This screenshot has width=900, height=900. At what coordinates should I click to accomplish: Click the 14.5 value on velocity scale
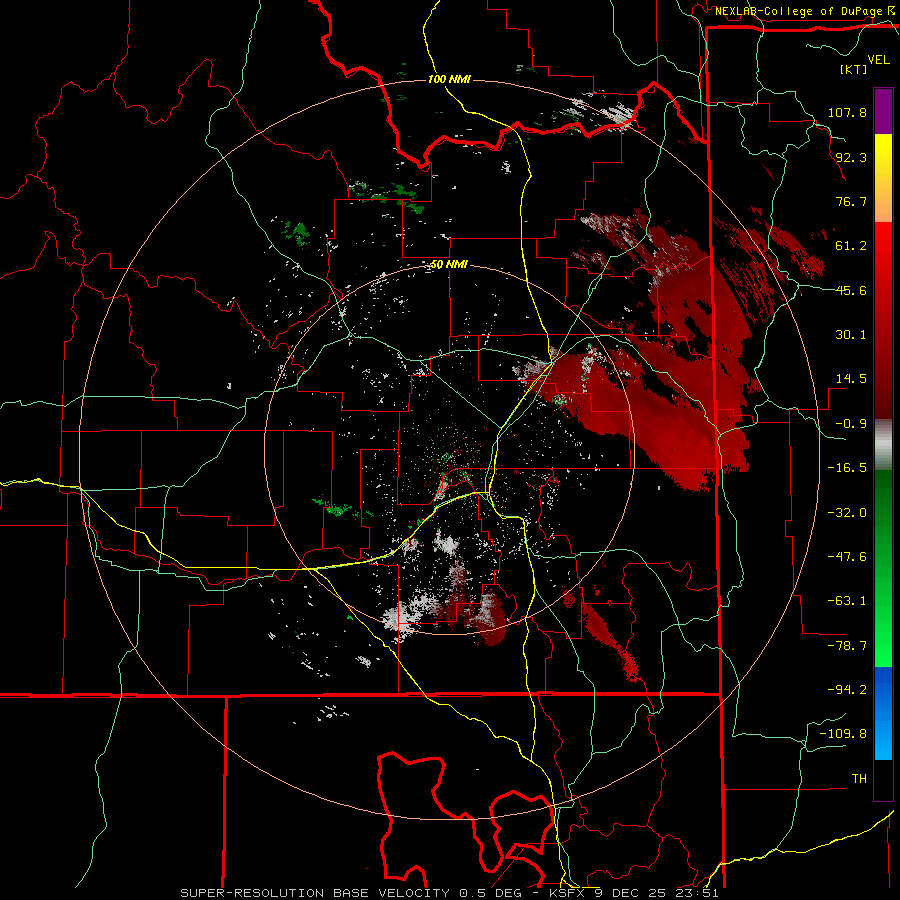(851, 379)
